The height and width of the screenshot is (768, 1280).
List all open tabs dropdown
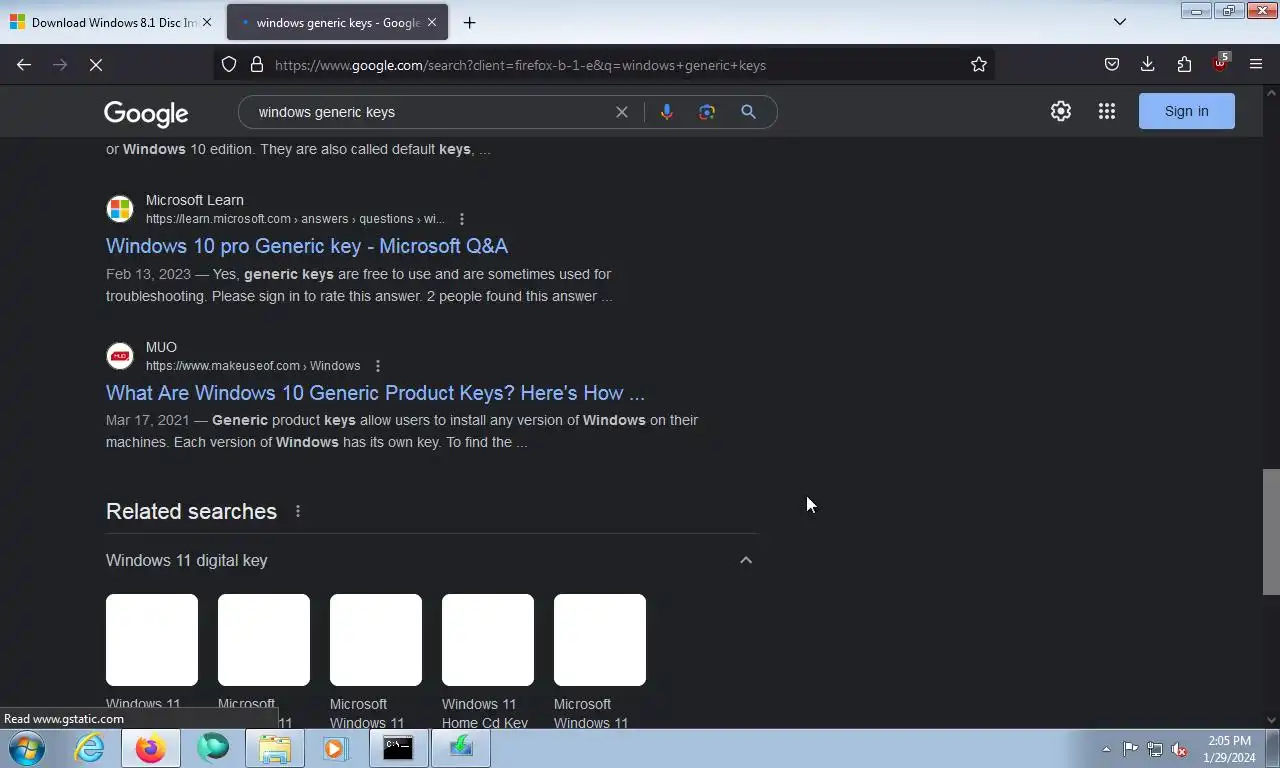point(1120,22)
